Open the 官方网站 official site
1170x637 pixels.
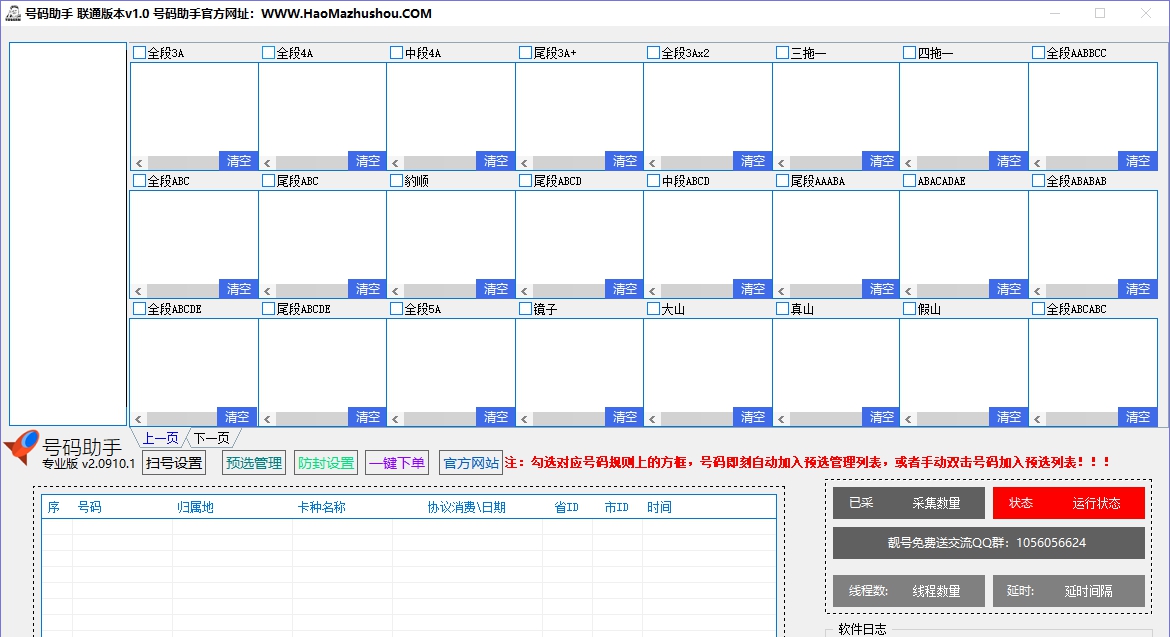pyautogui.click(x=471, y=463)
